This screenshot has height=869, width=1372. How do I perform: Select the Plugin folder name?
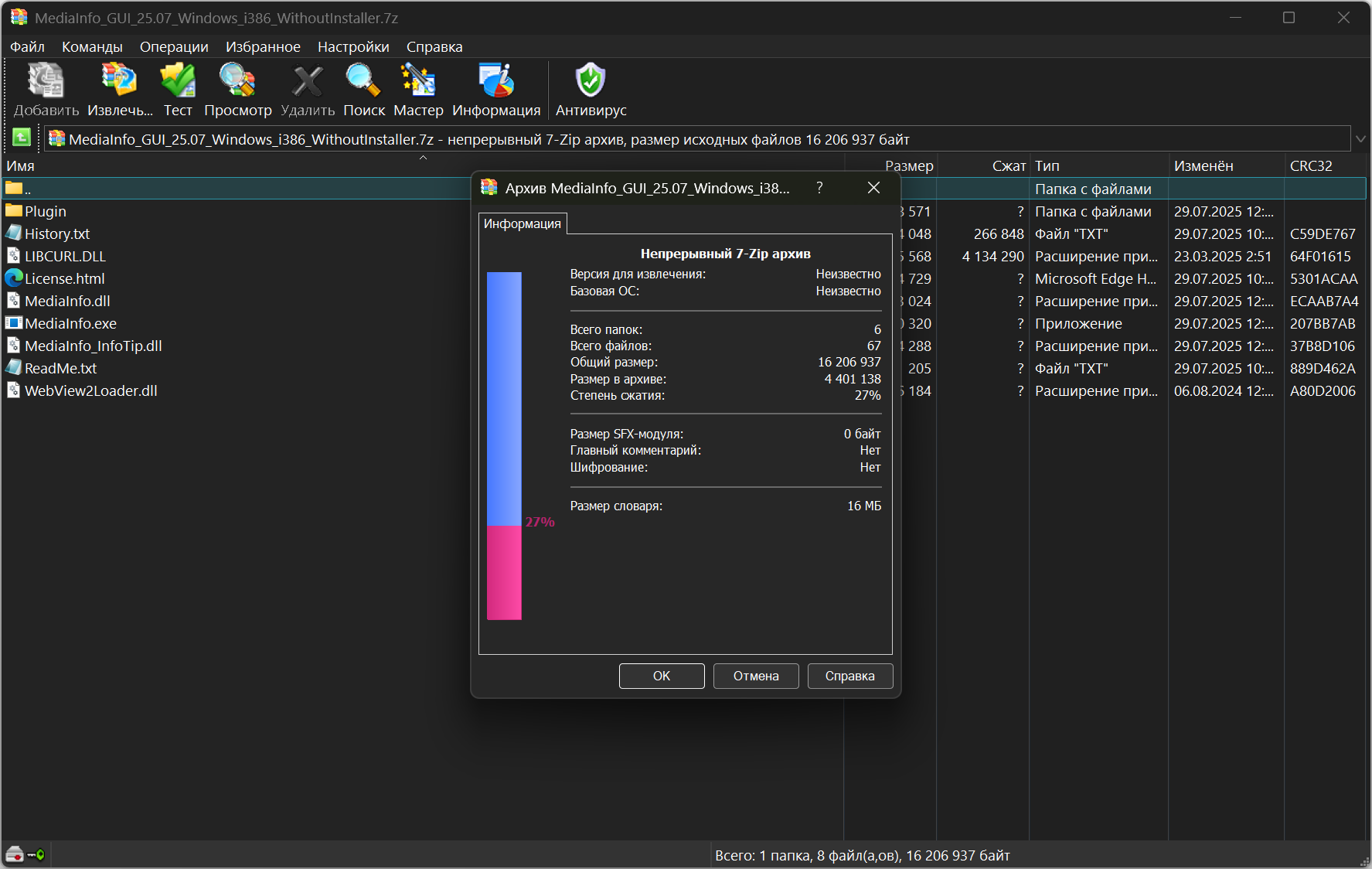click(46, 211)
